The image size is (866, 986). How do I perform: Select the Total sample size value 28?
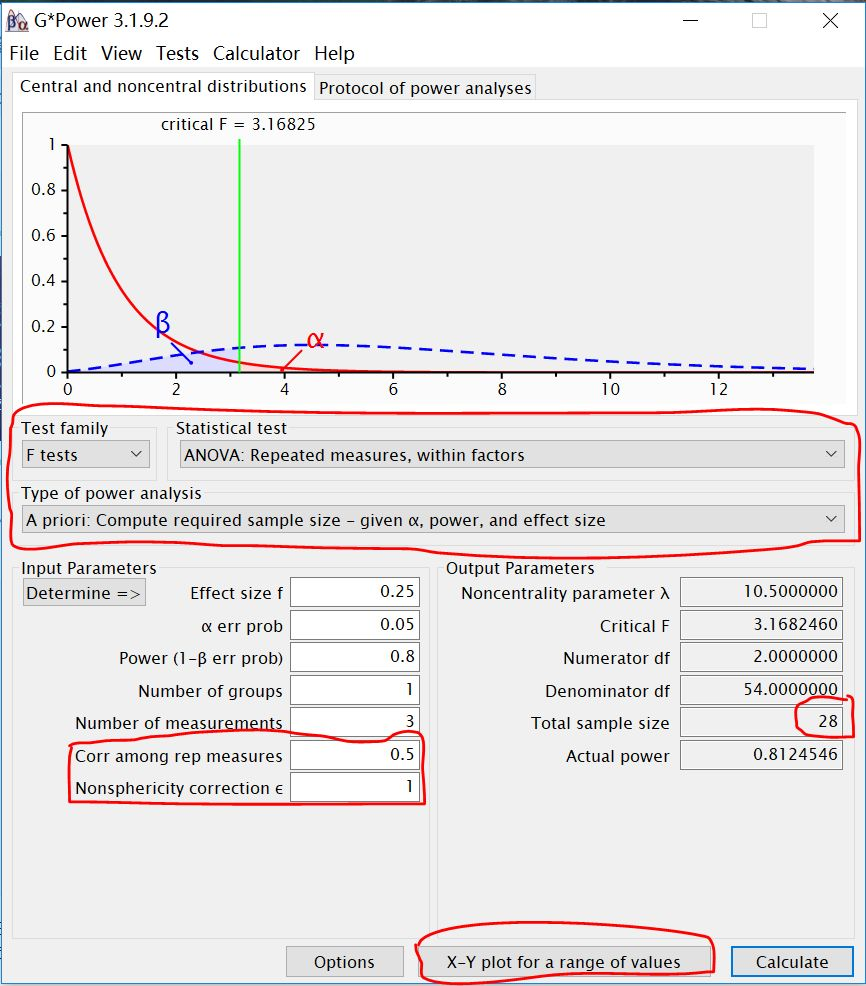pyautogui.click(x=761, y=722)
